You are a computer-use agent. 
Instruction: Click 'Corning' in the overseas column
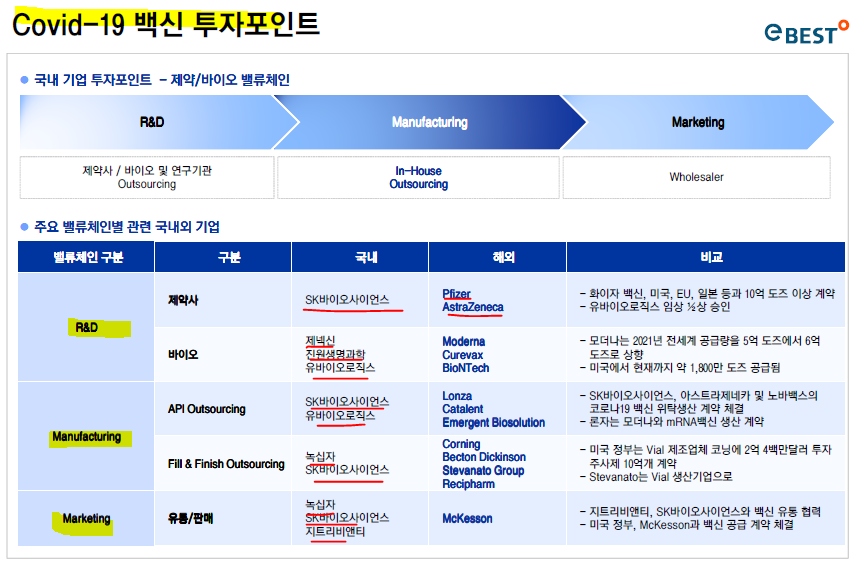[461, 444]
